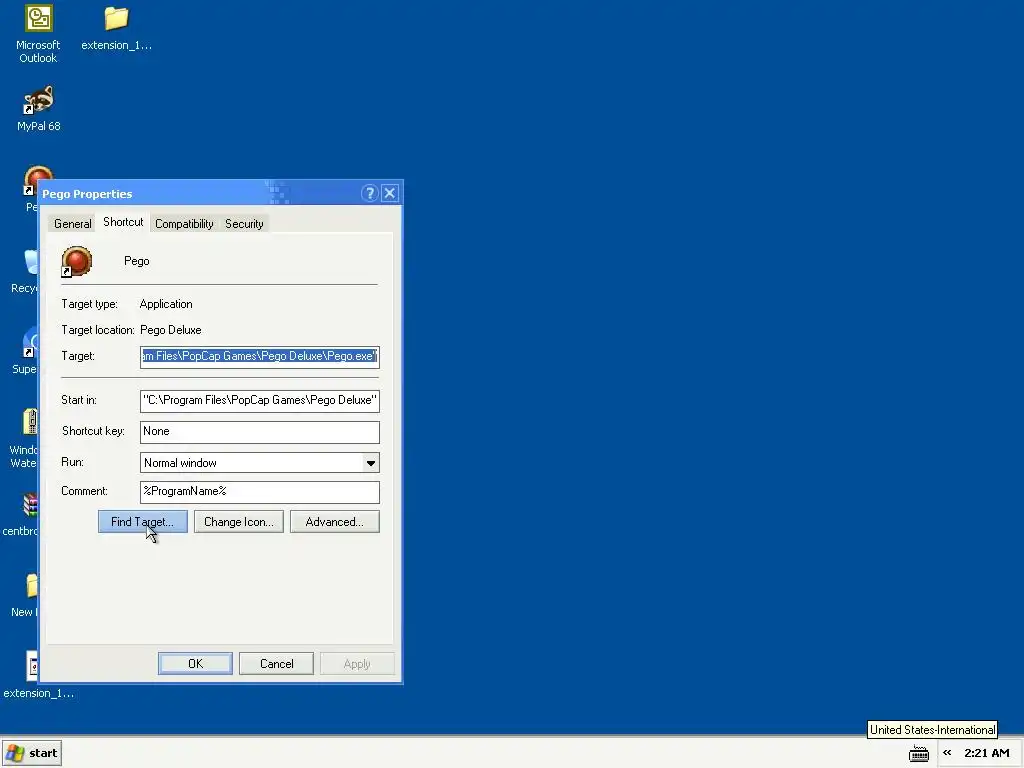Expand hidden tray icons with the chevron
Viewport: 1024px width, 768px height.
point(947,753)
